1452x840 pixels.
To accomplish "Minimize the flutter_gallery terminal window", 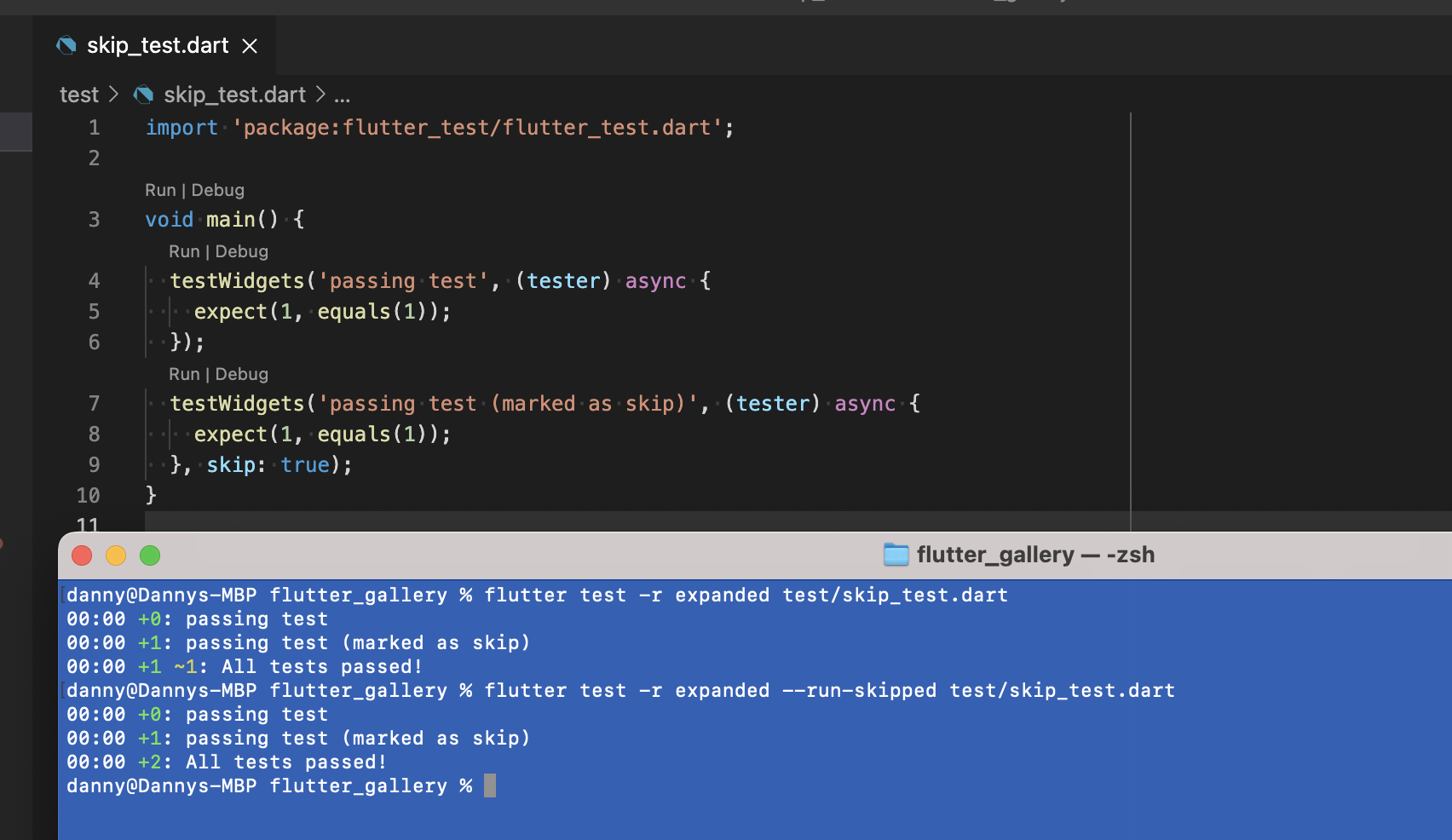I will coord(116,555).
